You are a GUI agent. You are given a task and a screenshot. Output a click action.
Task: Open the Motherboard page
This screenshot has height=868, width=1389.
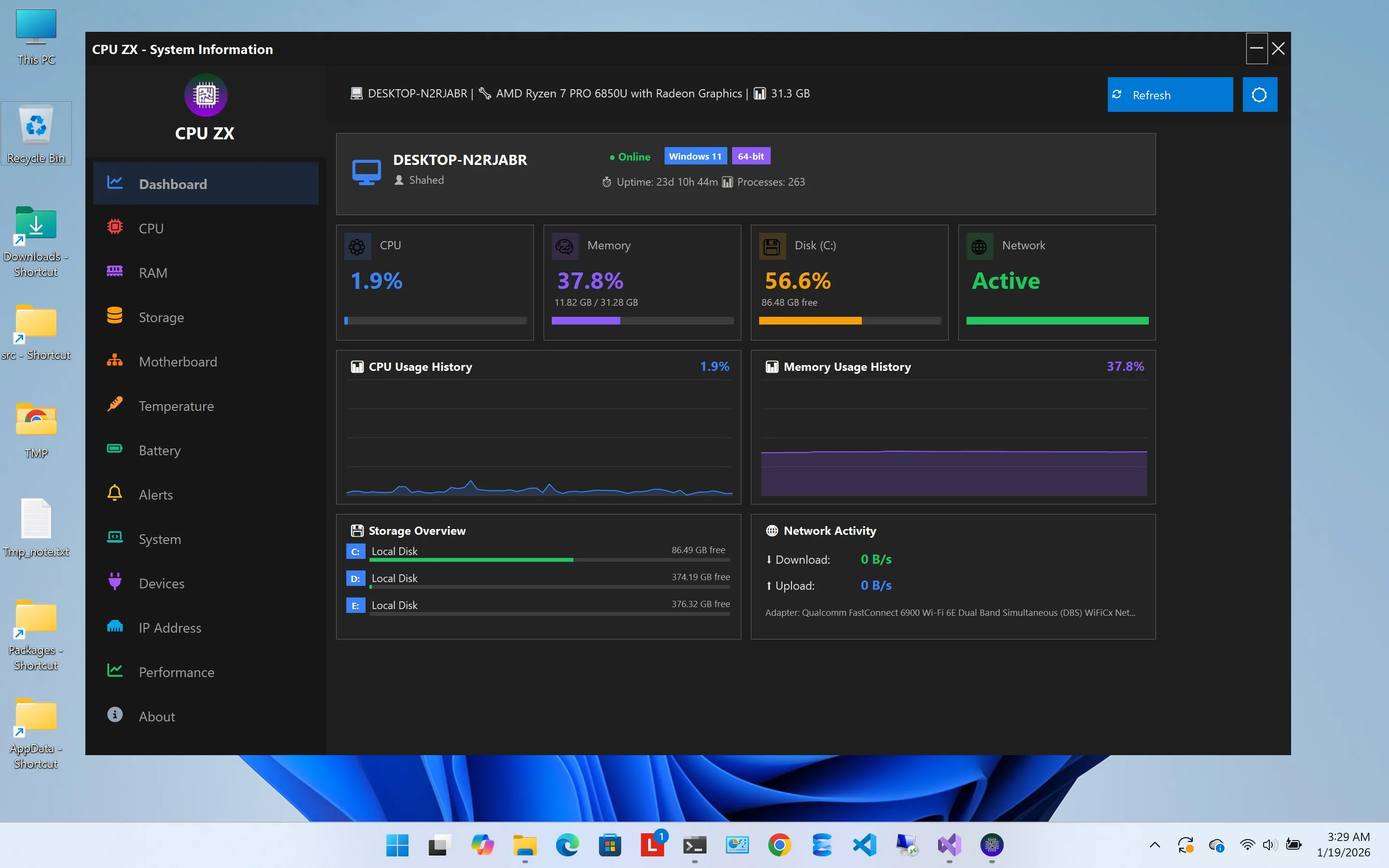point(205,361)
